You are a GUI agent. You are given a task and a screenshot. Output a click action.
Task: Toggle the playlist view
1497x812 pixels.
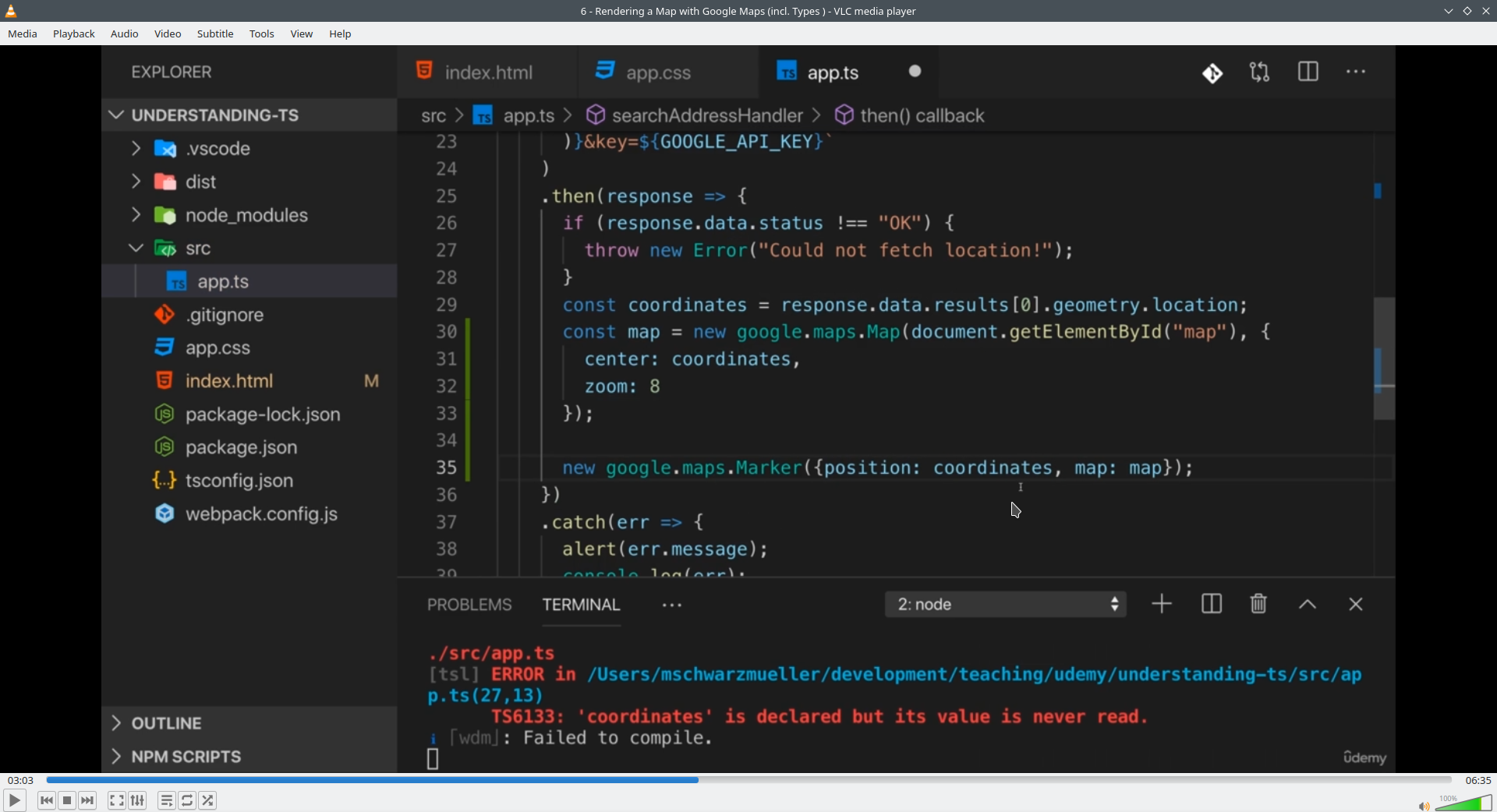[x=166, y=800]
